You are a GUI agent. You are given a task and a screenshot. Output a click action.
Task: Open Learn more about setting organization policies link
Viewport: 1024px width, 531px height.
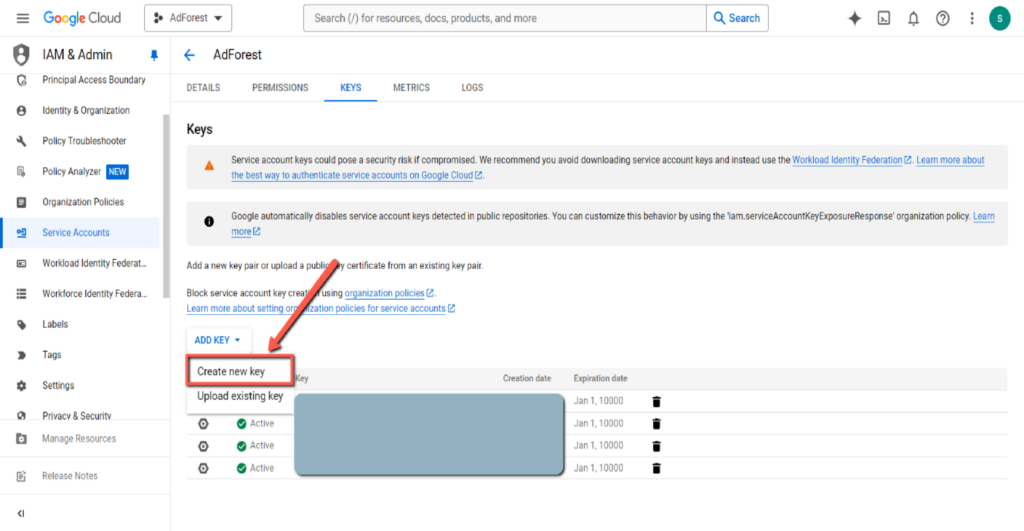point(321,308)
